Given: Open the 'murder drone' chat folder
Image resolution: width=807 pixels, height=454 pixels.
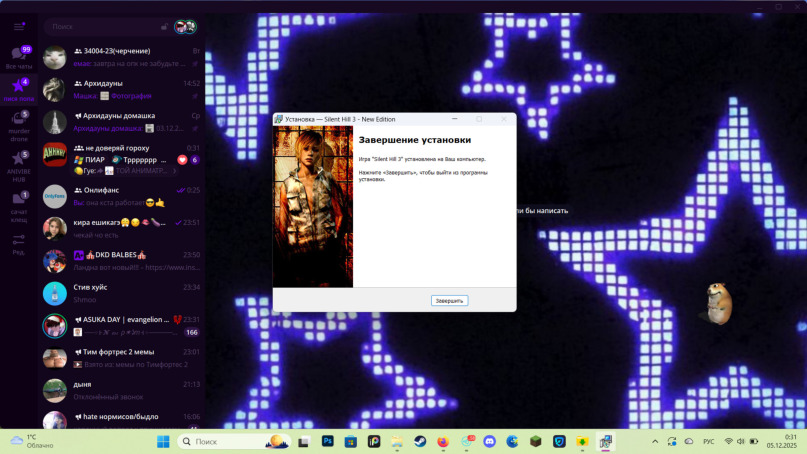Looking at the screenshot, I should point(19,126).
